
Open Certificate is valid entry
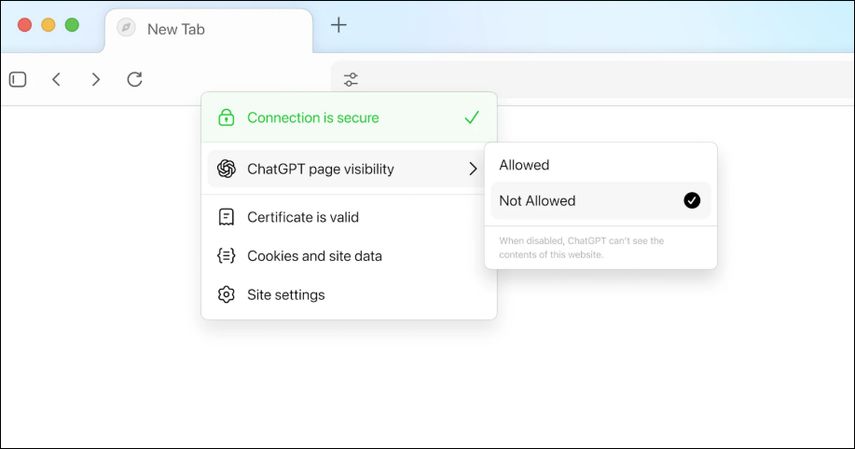coord(348,217)
